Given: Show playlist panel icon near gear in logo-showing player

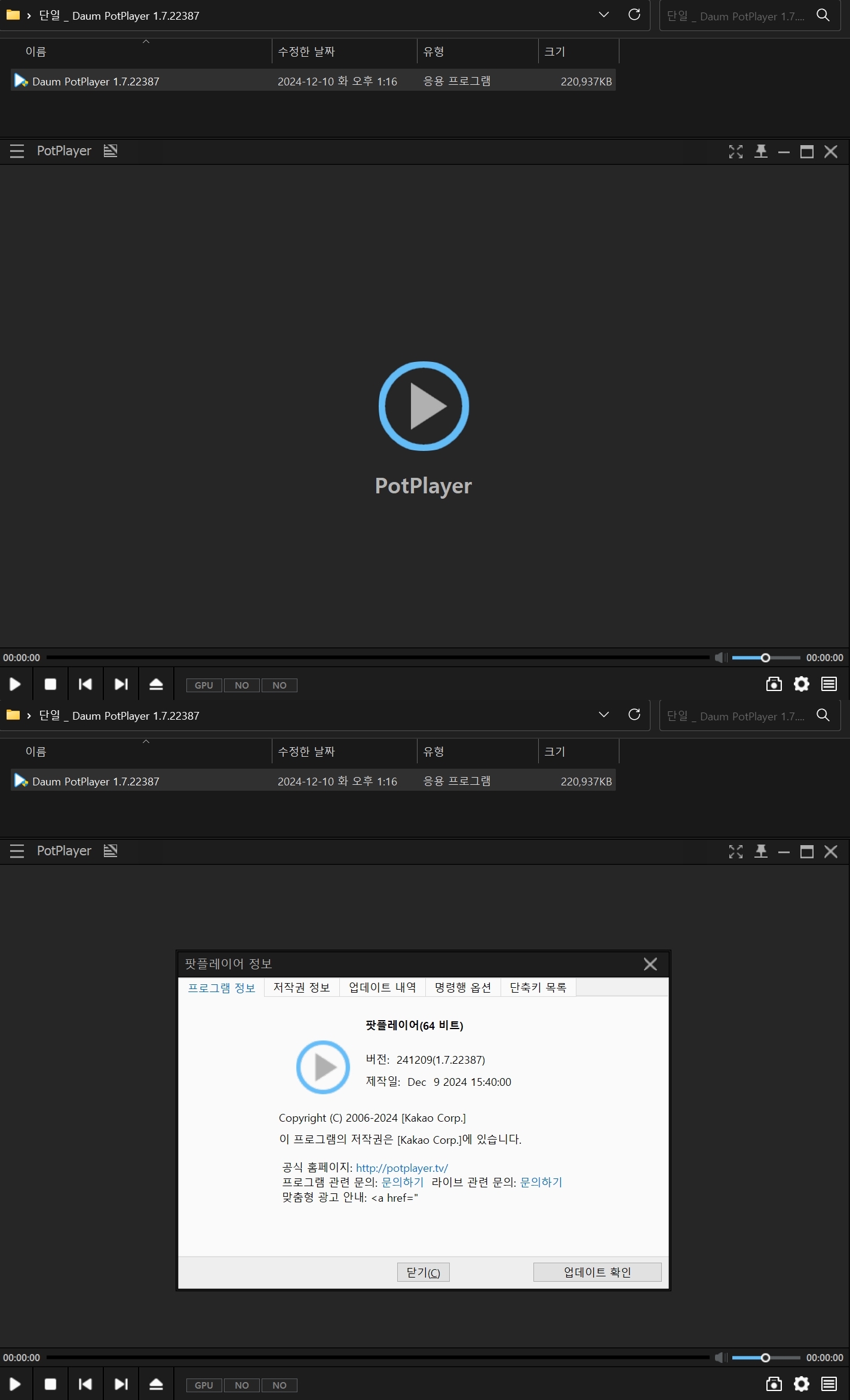Looking at the screenshot, I should point(829,684).
